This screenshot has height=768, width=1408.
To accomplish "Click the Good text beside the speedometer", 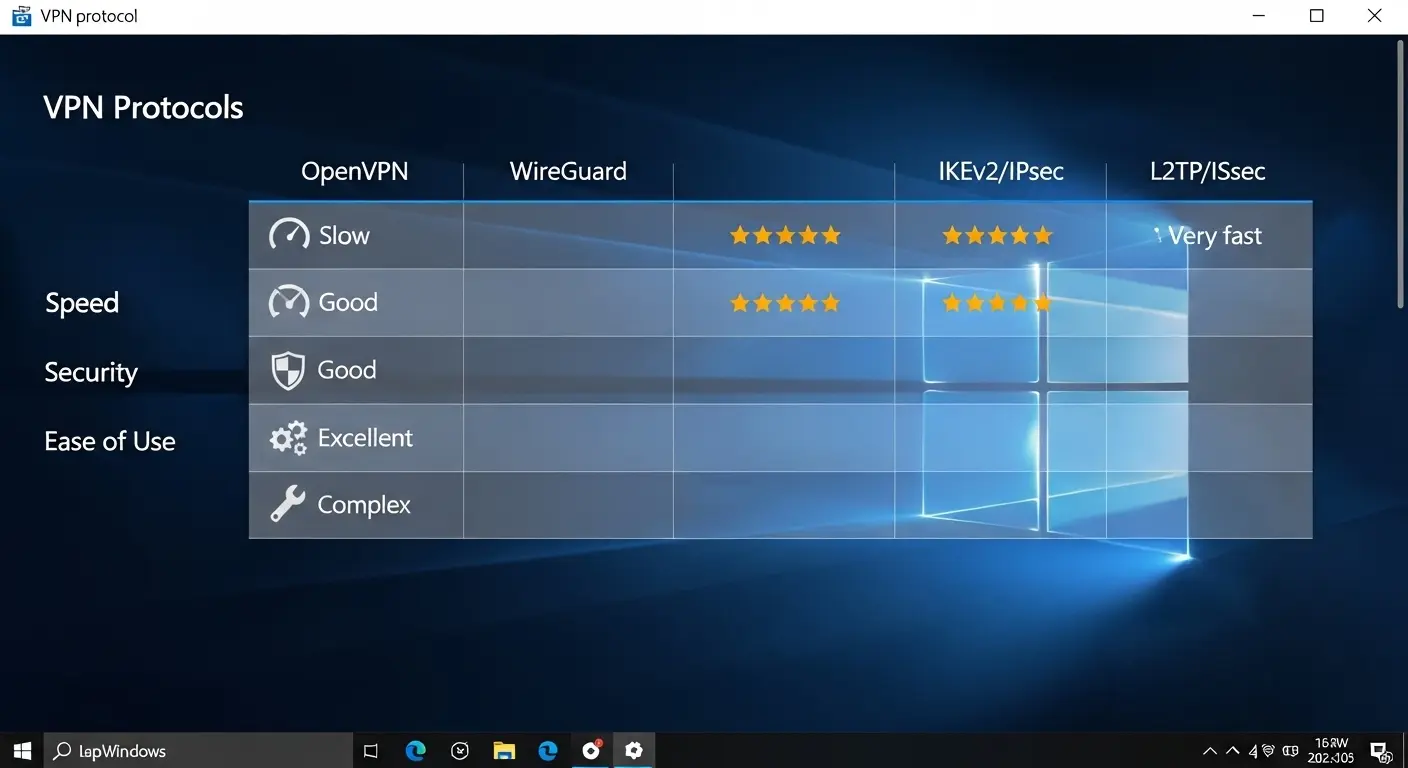I will [x=348, y=303].
